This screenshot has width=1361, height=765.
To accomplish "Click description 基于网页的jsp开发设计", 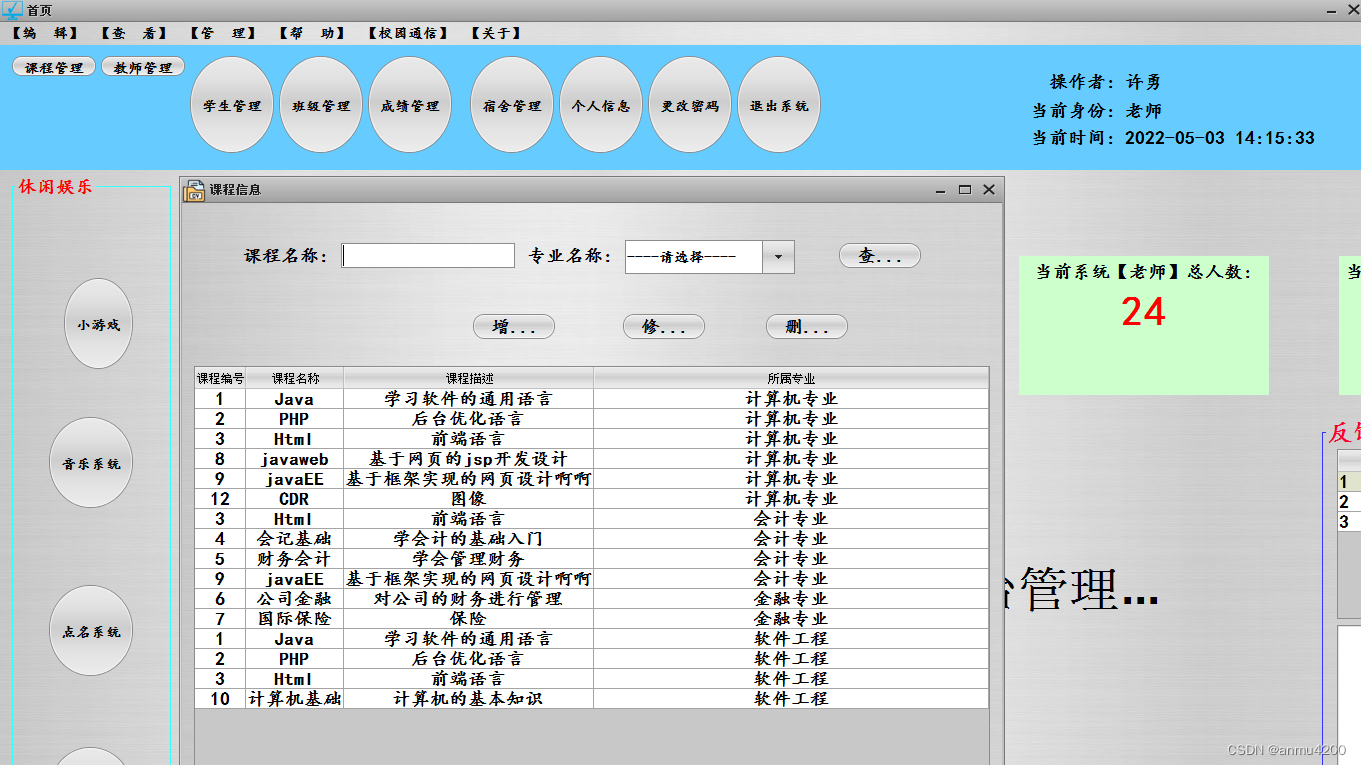I will pyautogui.click(x=468, y=459).
